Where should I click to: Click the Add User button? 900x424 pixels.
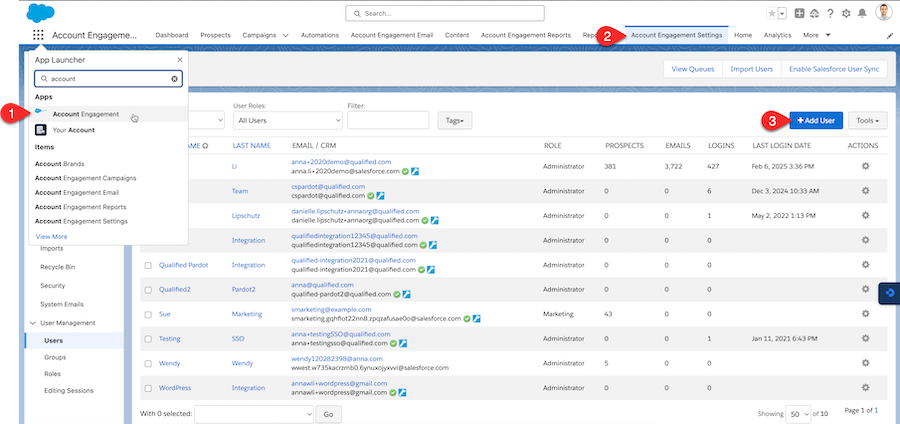(816, 120)
